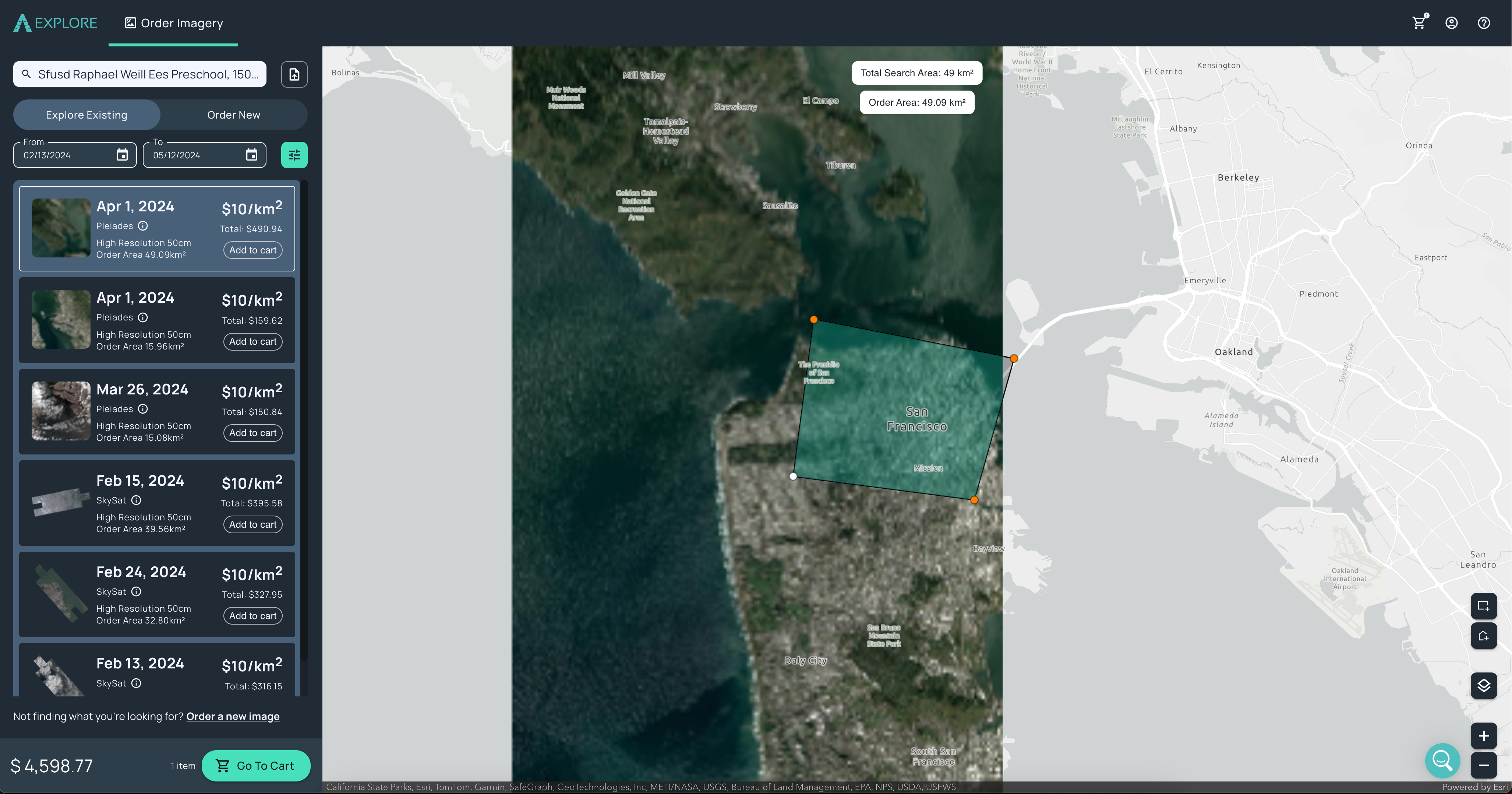Click the round teal magnifier search button
Screen dimensions: 1512x794
(x=1442, y=760)
